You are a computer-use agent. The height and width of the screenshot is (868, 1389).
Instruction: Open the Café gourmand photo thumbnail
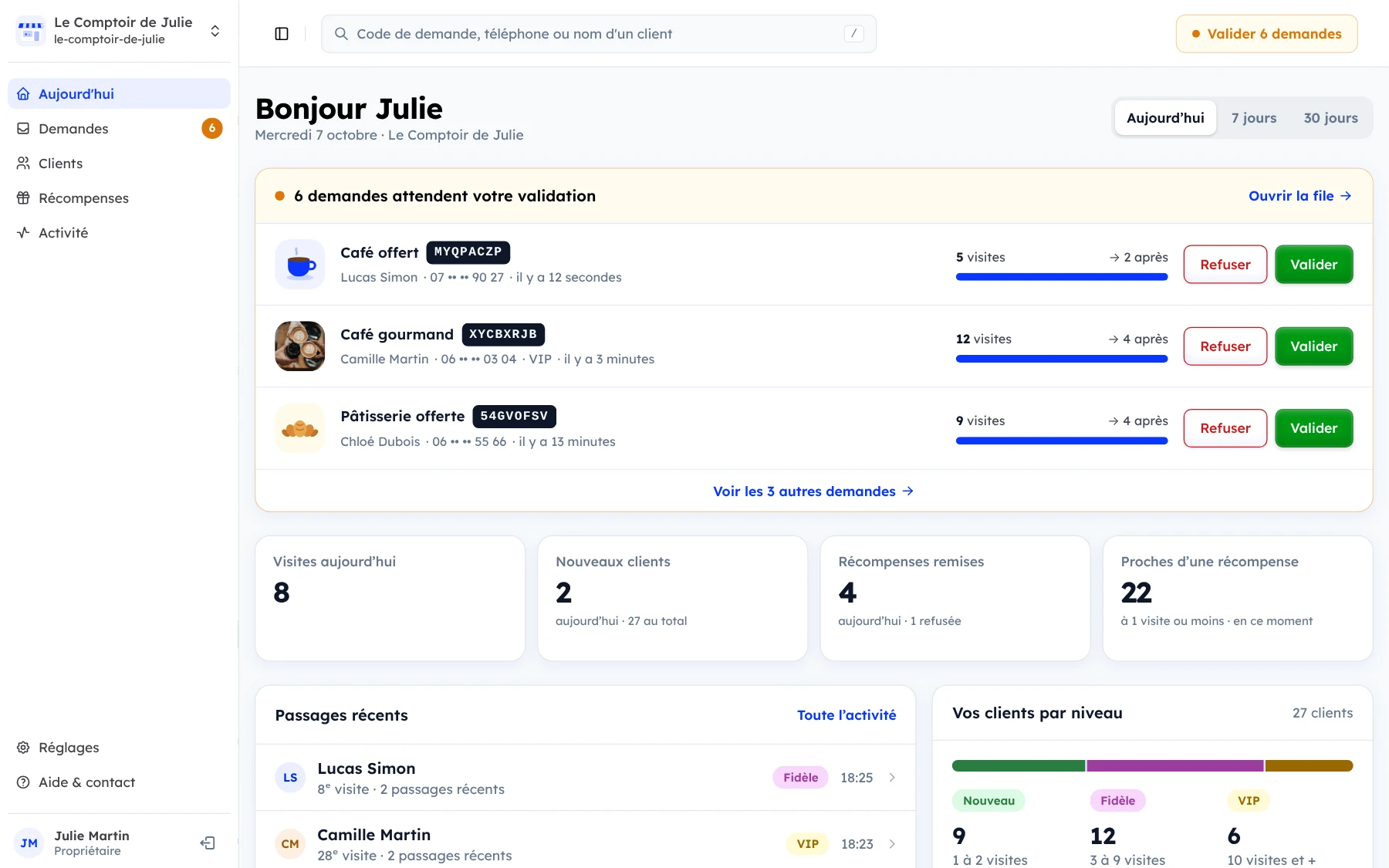point(300,346)
